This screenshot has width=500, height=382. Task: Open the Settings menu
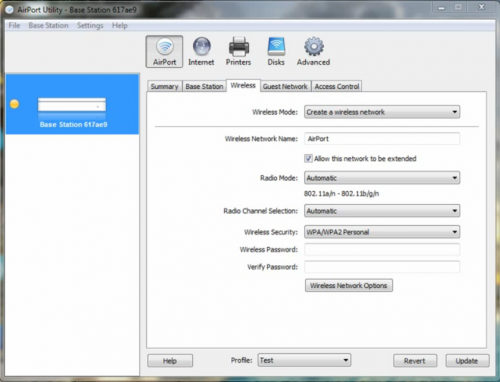click(x=90, y=26)
